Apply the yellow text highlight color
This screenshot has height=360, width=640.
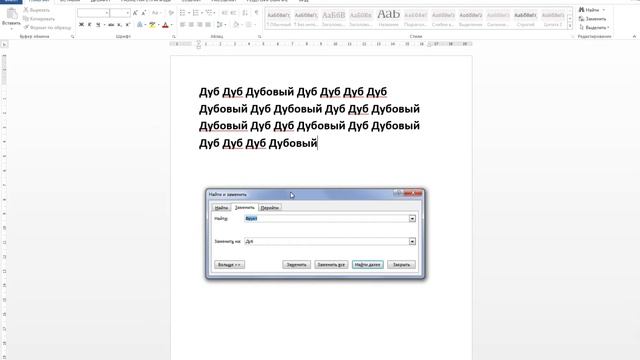152,25
